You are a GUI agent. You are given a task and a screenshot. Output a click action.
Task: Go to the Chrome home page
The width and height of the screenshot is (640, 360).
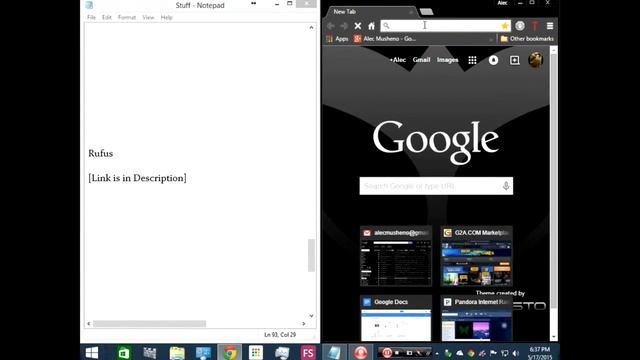point(371,26)
